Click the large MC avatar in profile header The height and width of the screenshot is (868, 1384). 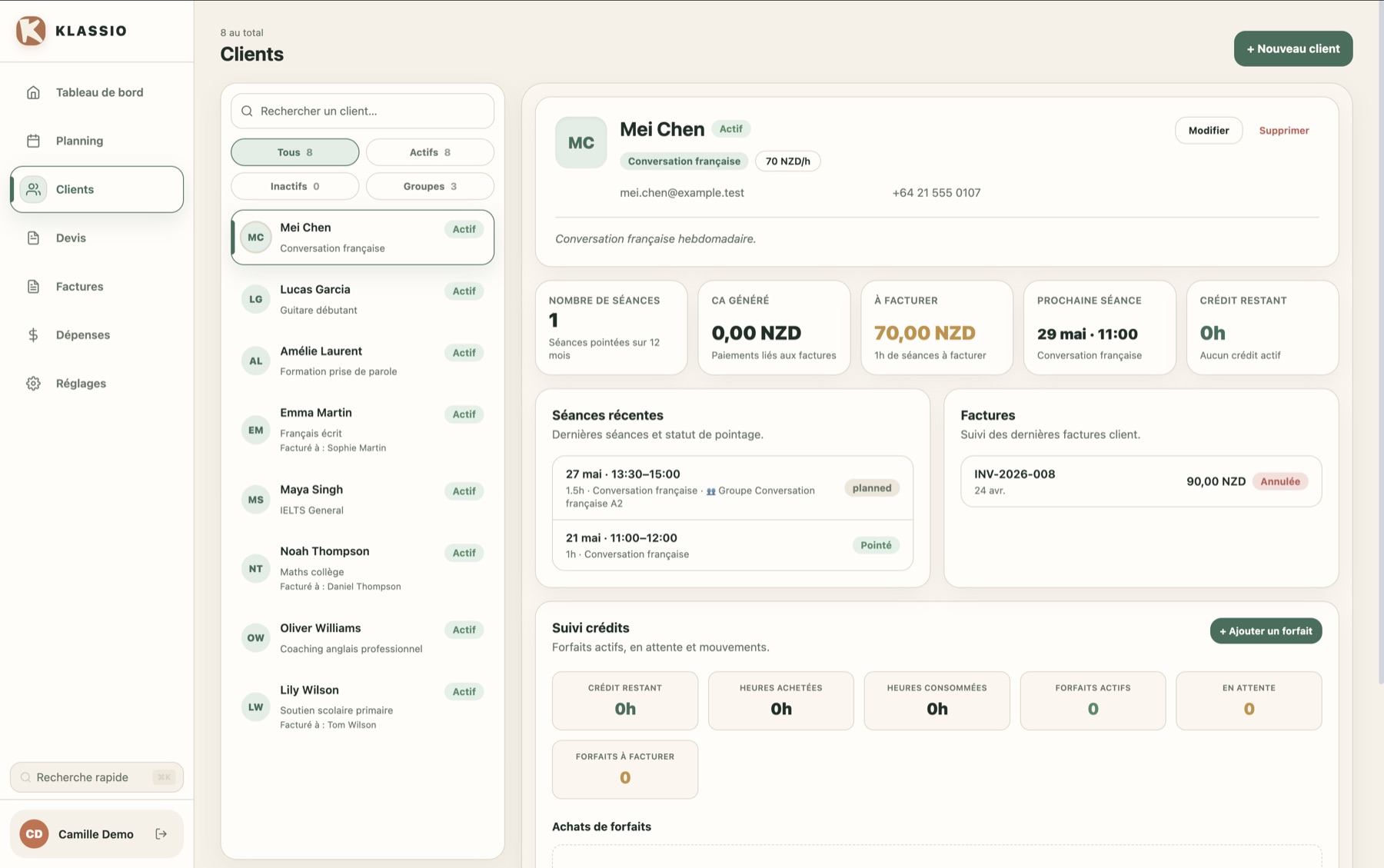581,142
